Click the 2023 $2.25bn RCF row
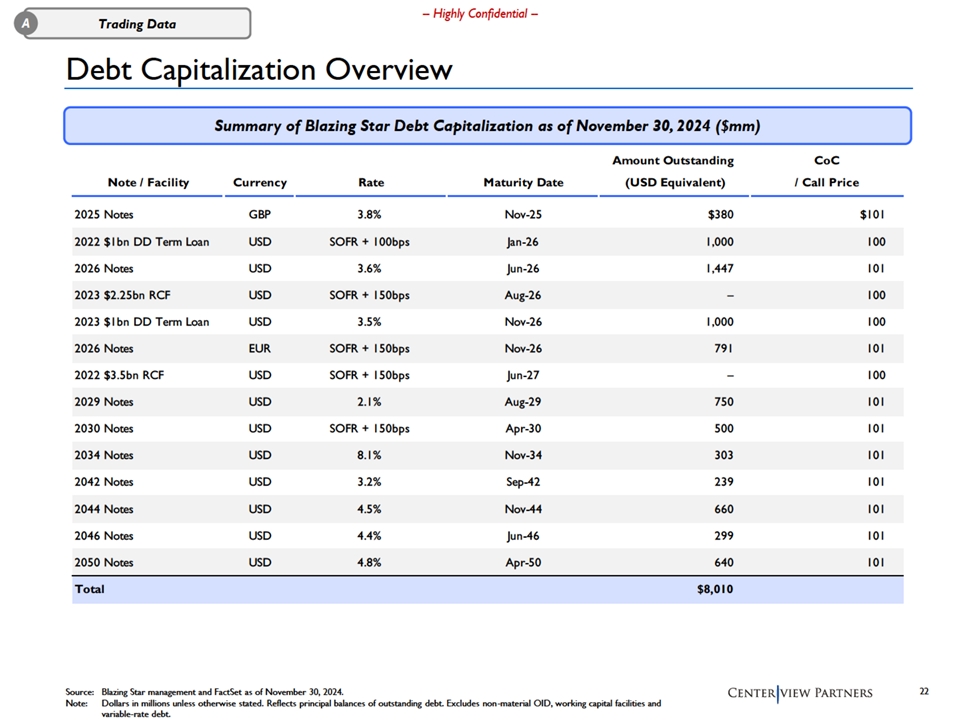The image size is (960, 720). click(x=487, y=295)
